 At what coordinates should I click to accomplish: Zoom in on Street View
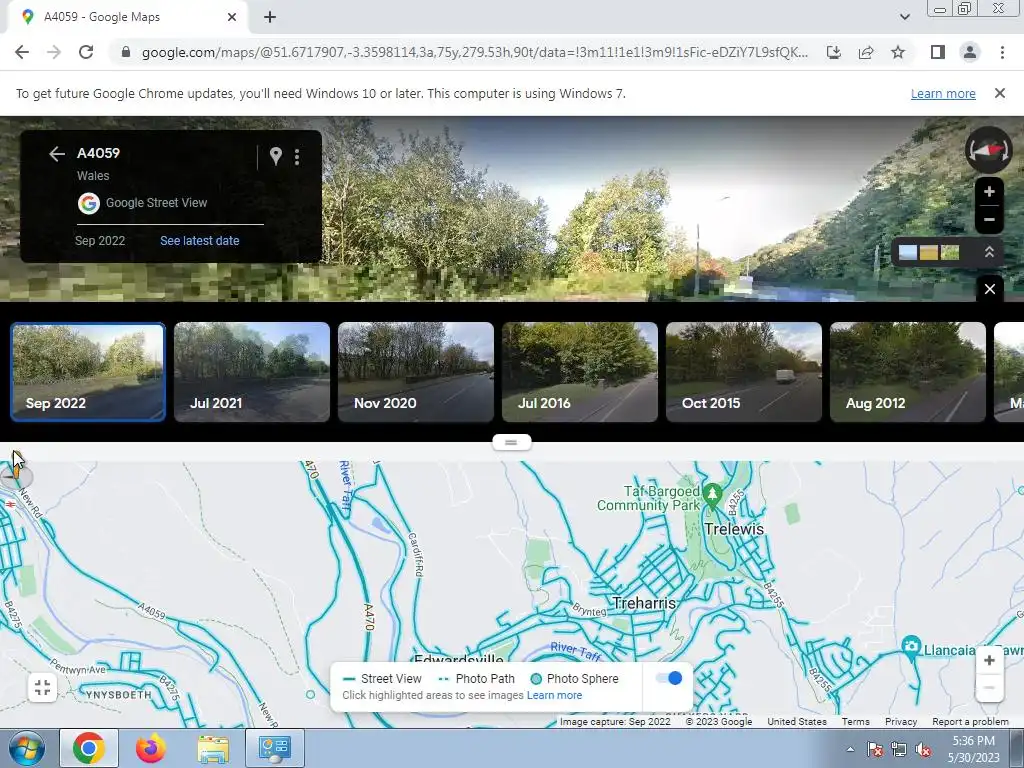point(989,191)
